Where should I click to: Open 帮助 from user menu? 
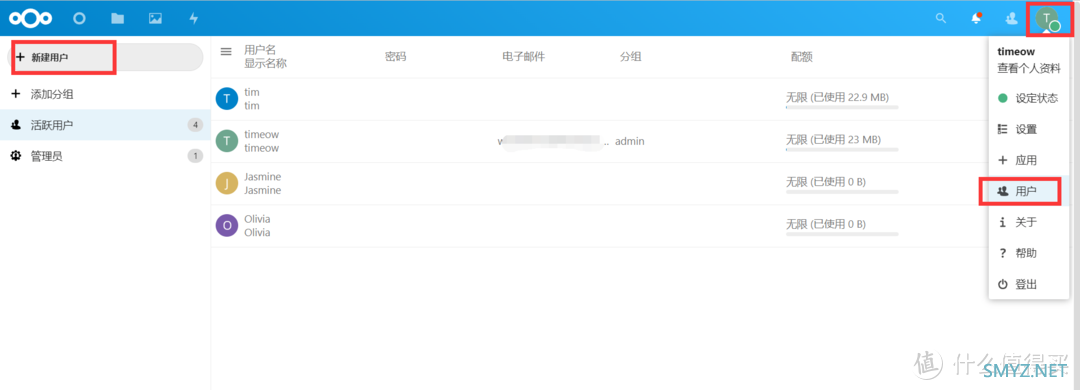click(1030, 254)
